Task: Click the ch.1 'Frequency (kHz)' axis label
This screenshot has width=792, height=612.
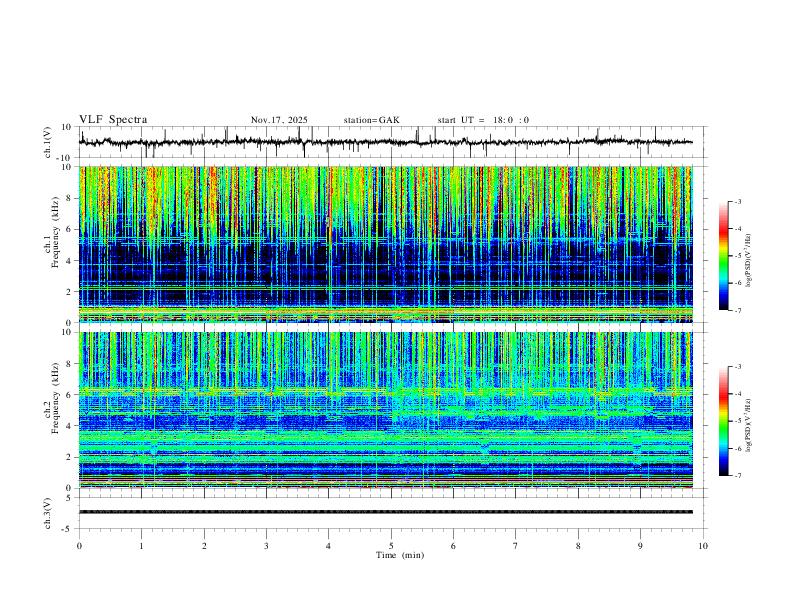Action: (56, 232)
